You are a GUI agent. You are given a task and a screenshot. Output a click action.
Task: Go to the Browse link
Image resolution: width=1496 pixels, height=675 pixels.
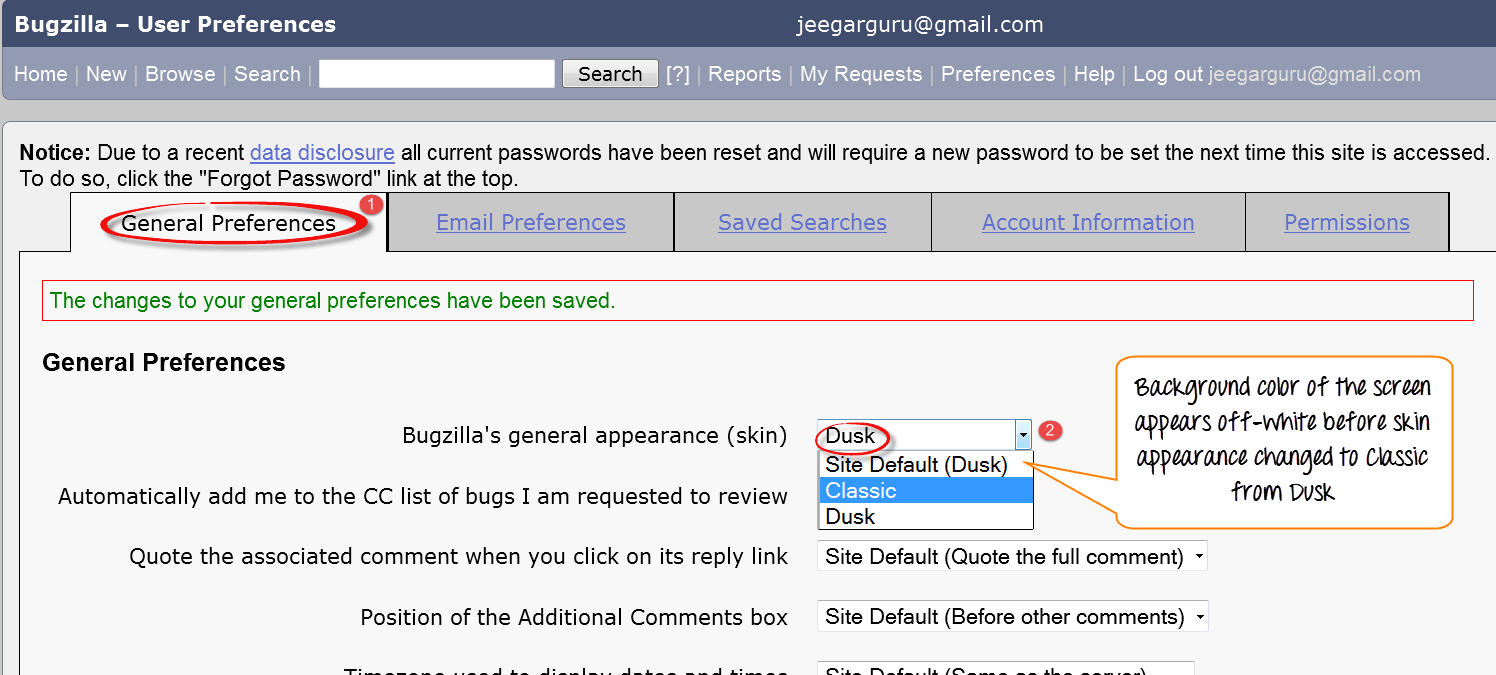[180, 74]
